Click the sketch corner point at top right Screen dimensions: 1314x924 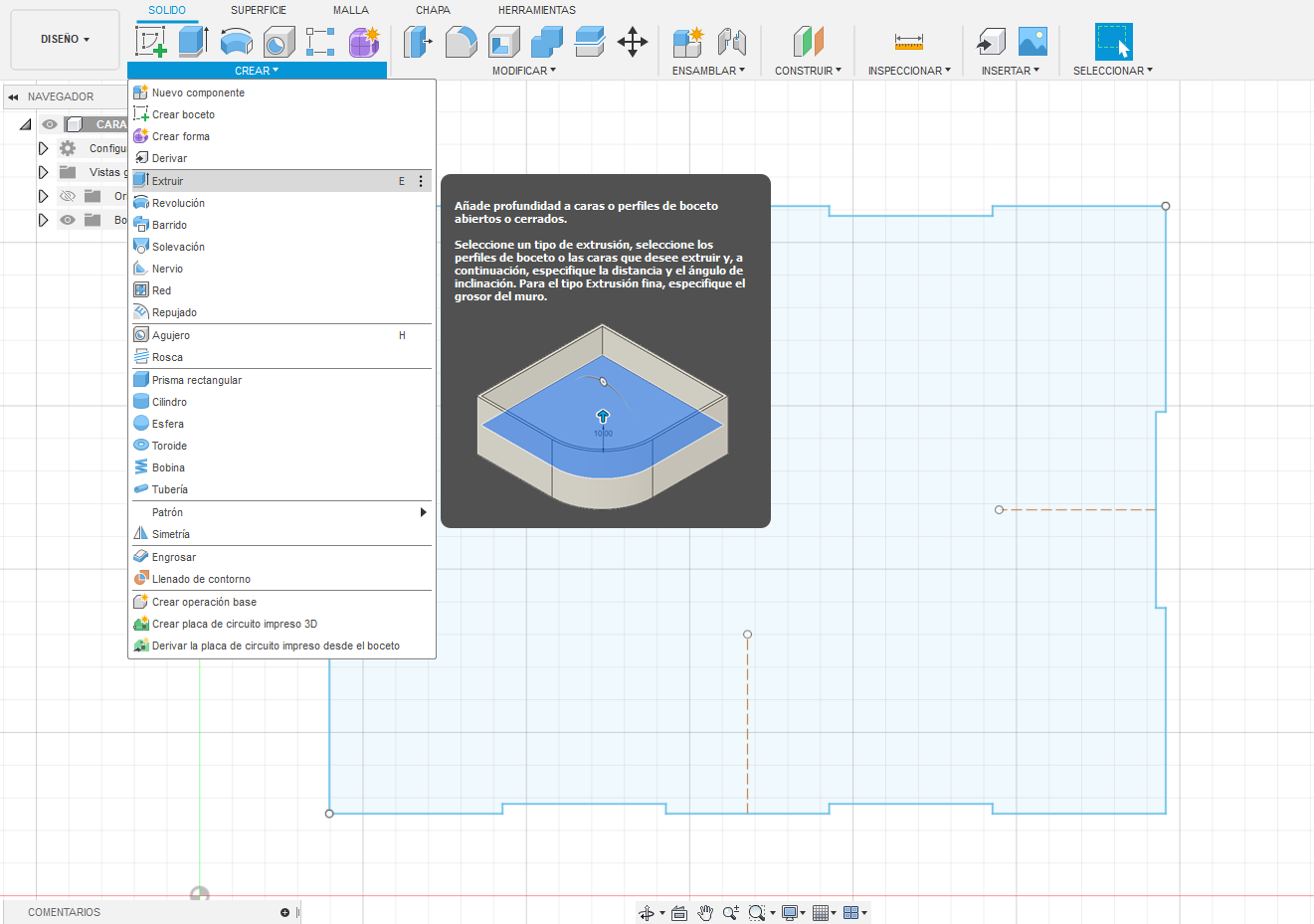[1166, 206]
